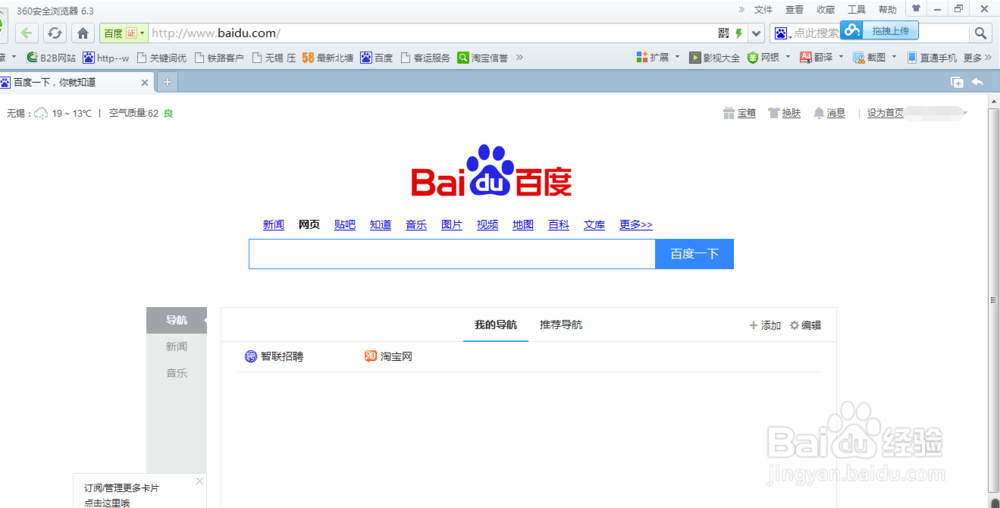Switch to 推荐导航 tab

coord(561,325)
